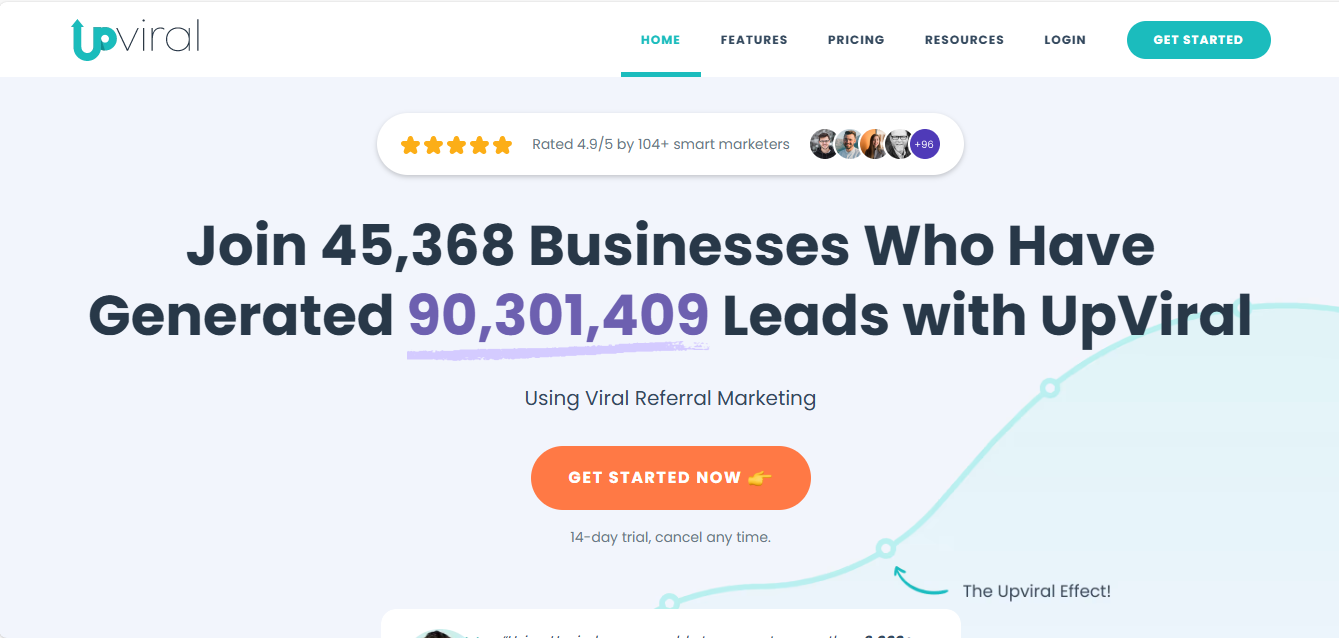
Task: Click the first gold rating star
Action: (x=410, y=144)
